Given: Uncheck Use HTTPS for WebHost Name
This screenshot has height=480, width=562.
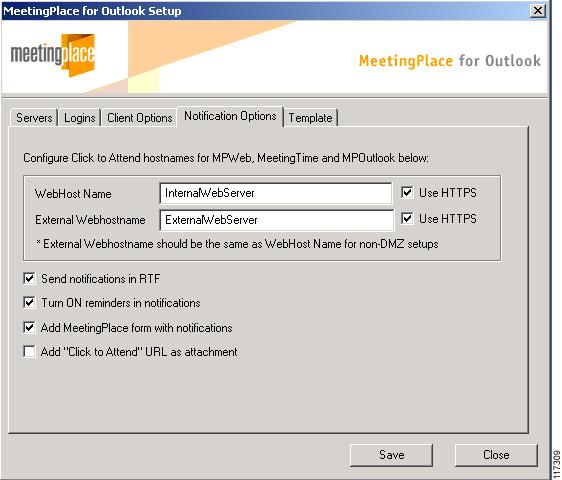Looking at the screenshot, I should (407, 193).
